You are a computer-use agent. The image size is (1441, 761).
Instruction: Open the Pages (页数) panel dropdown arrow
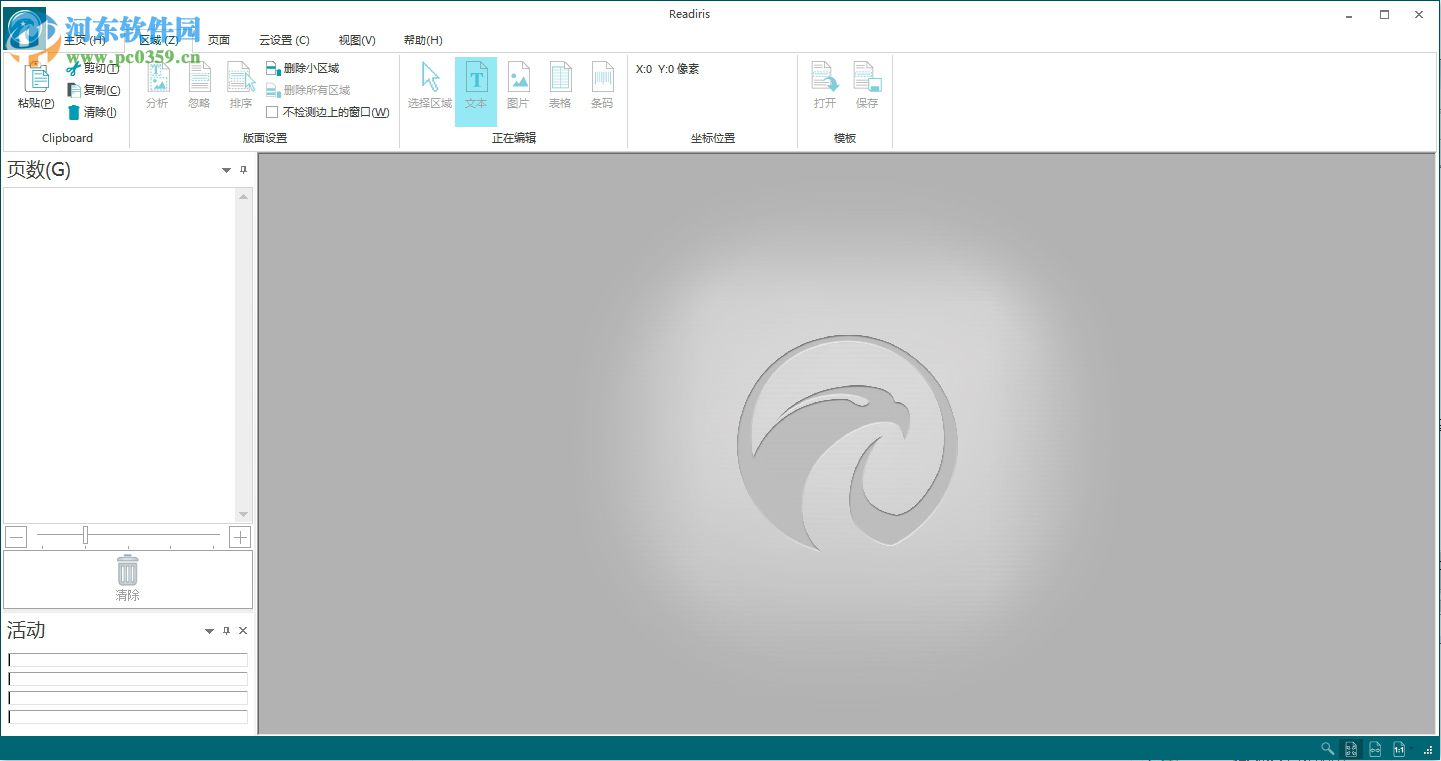(226, 171)
